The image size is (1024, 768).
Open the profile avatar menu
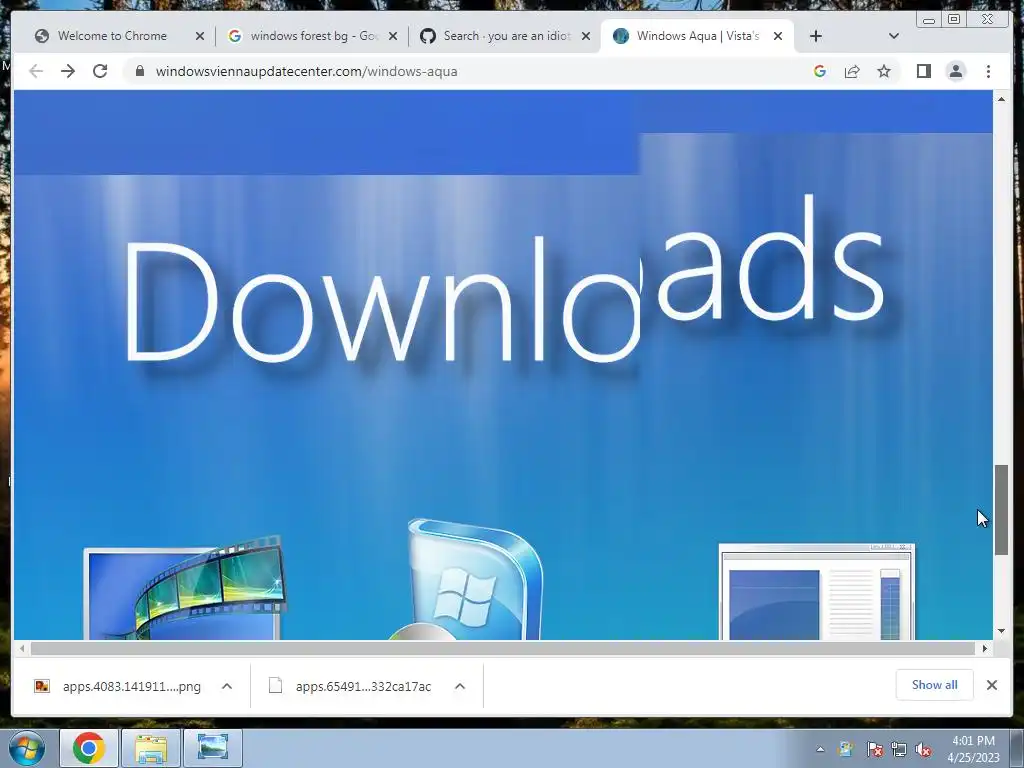955,71
